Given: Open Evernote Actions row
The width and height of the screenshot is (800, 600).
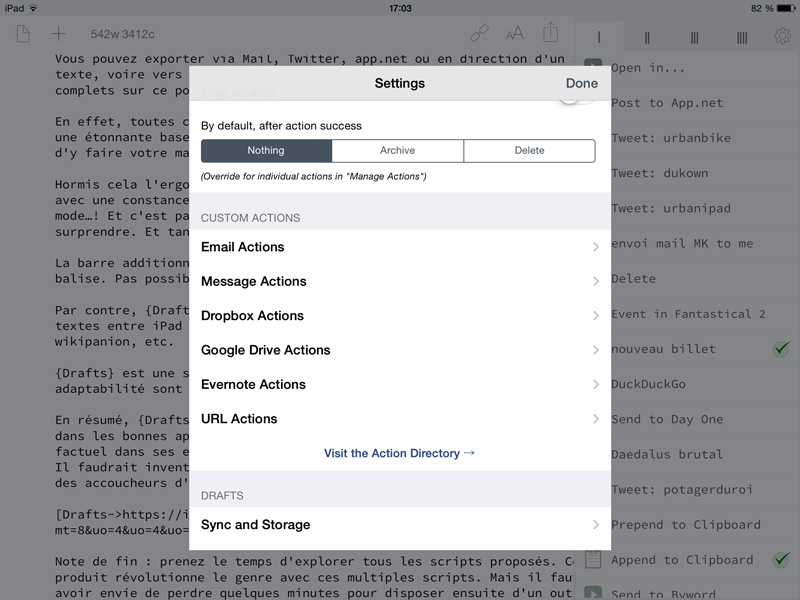Looking at the screenshot, I should (399, 384).
